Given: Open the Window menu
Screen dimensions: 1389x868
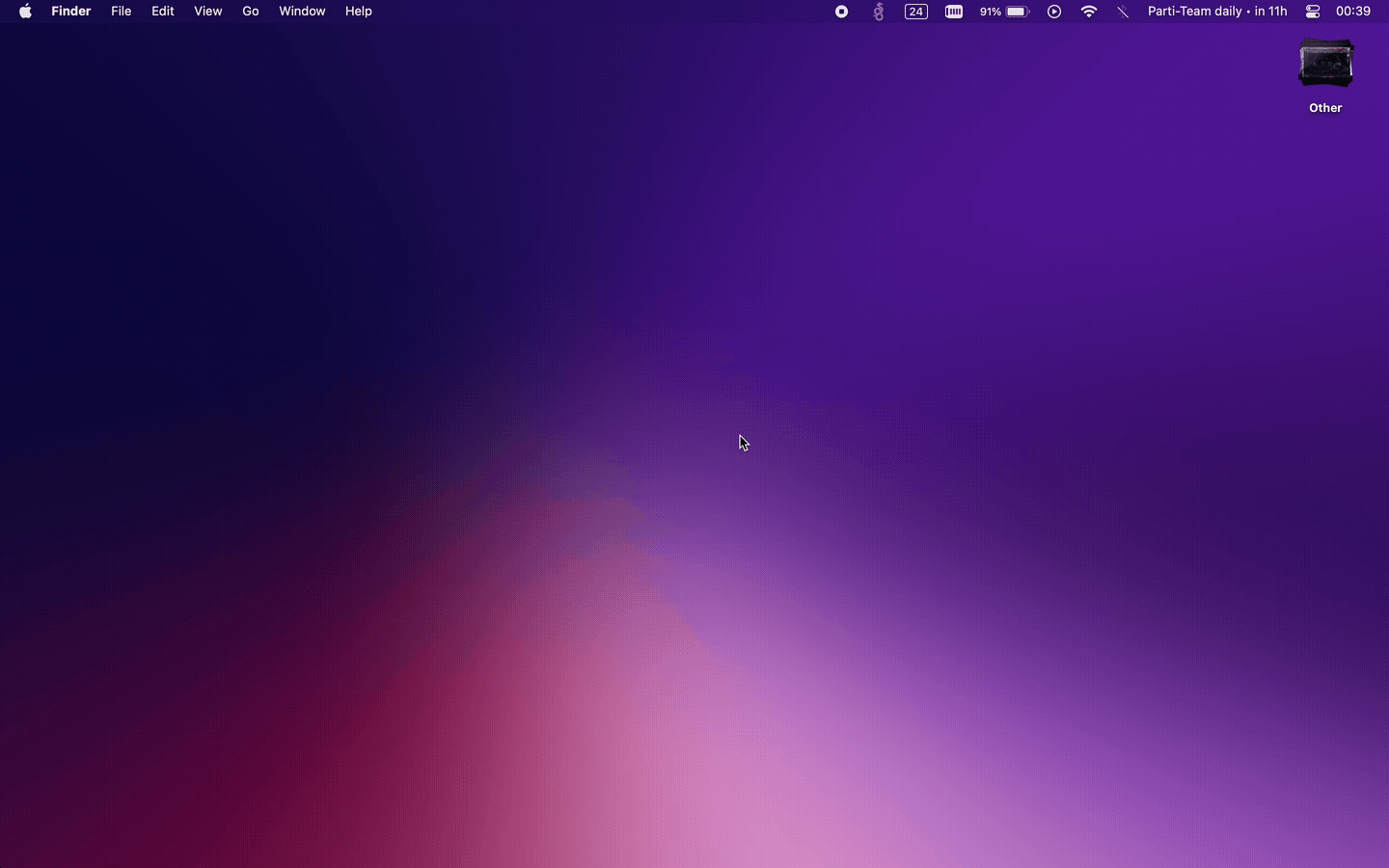Looking at the screenshot, I should click(302, 12).
